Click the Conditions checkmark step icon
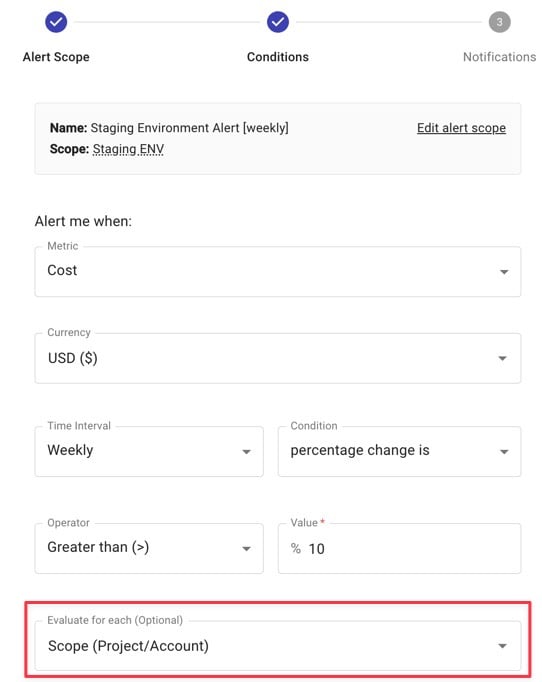Image resolution: width=542 pixels, height=682 pixels. click(x=278, y=22)
